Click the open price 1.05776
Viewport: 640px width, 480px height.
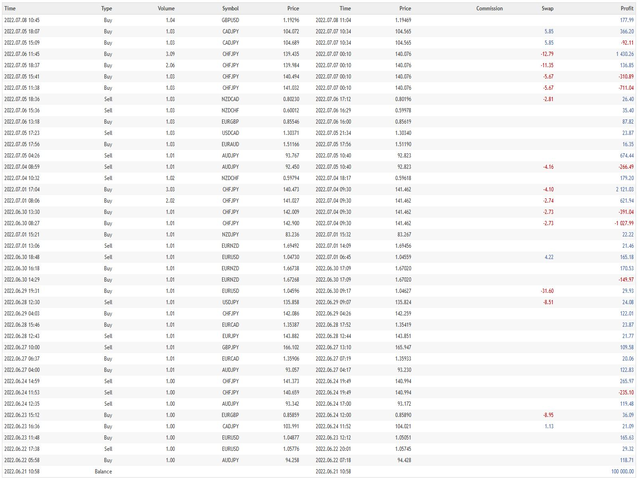point(291,449)
